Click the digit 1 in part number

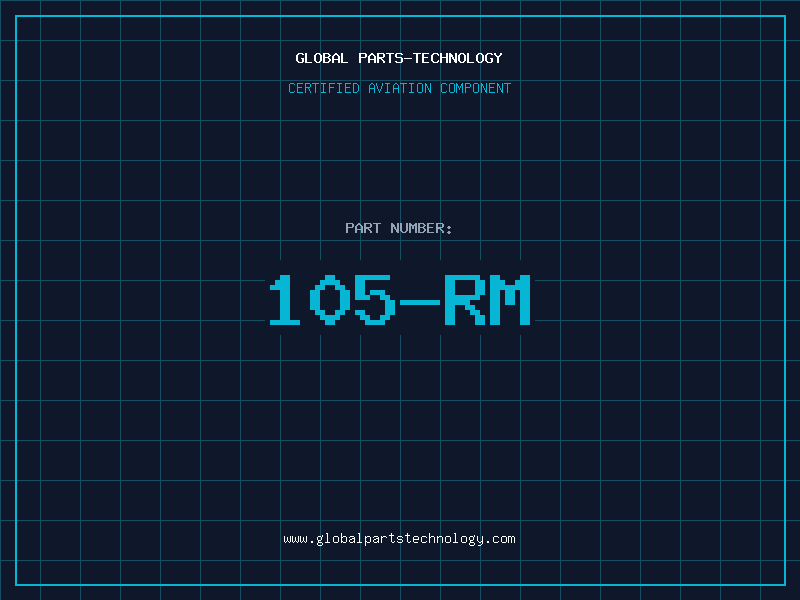coord(286,300)
